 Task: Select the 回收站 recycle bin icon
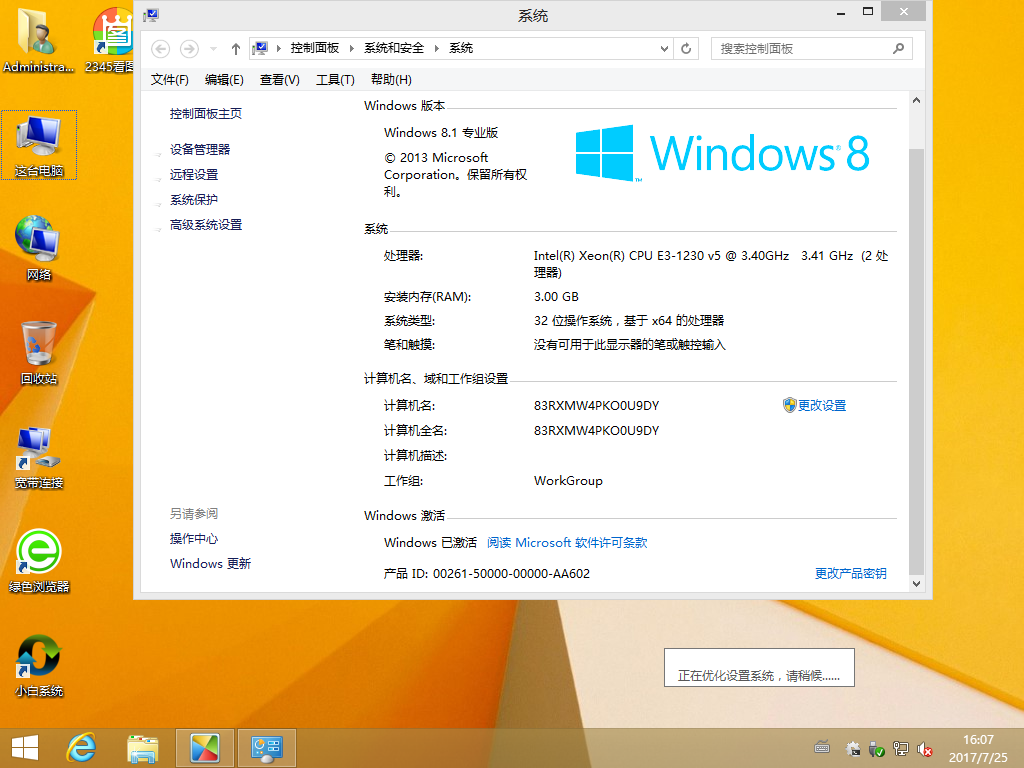click(x=39, y=352)
